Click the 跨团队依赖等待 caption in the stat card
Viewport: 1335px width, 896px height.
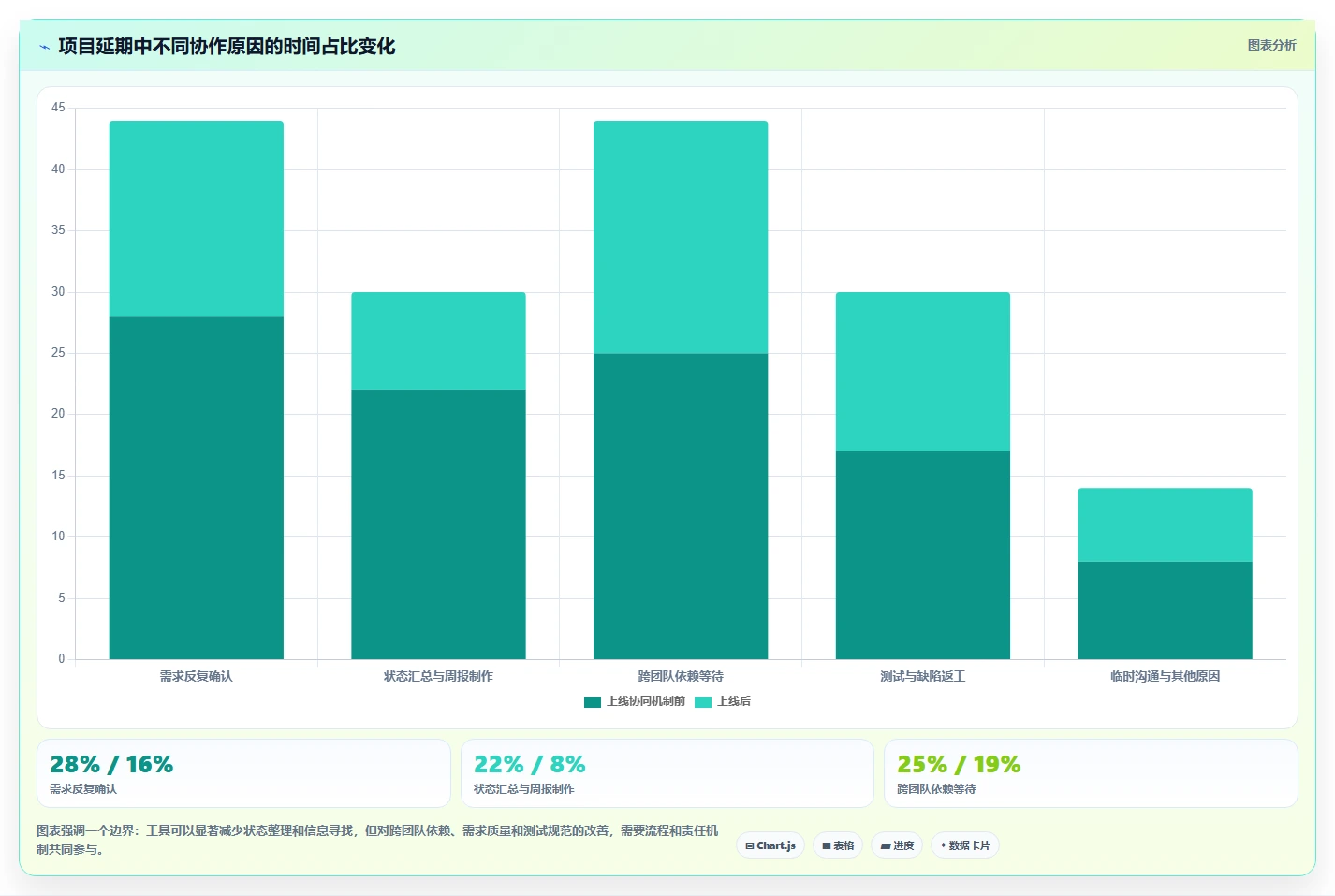tap(936, 789)
